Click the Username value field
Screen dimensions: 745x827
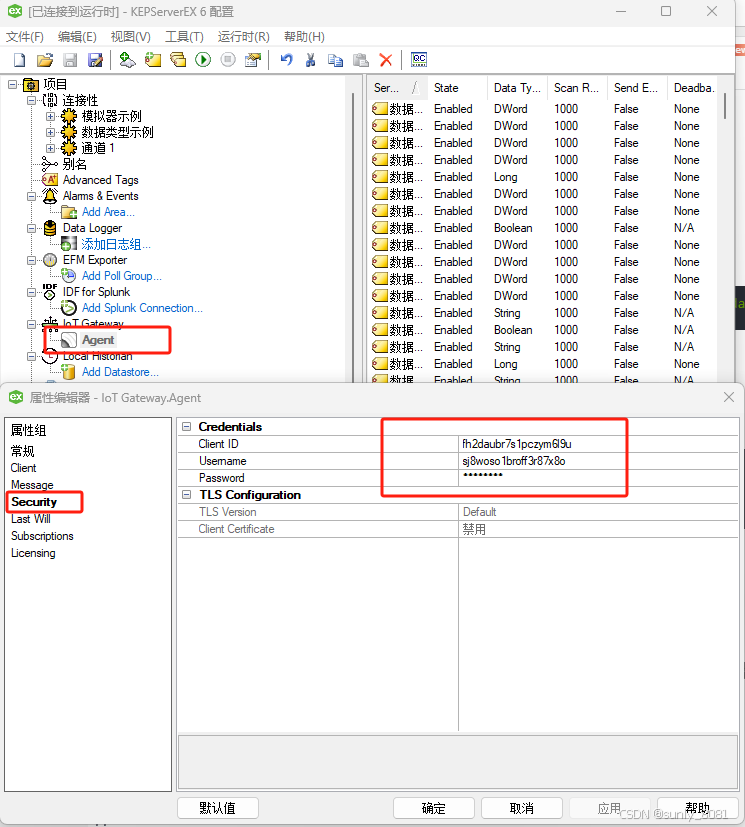pyautogui.click(x=598, y=461)
